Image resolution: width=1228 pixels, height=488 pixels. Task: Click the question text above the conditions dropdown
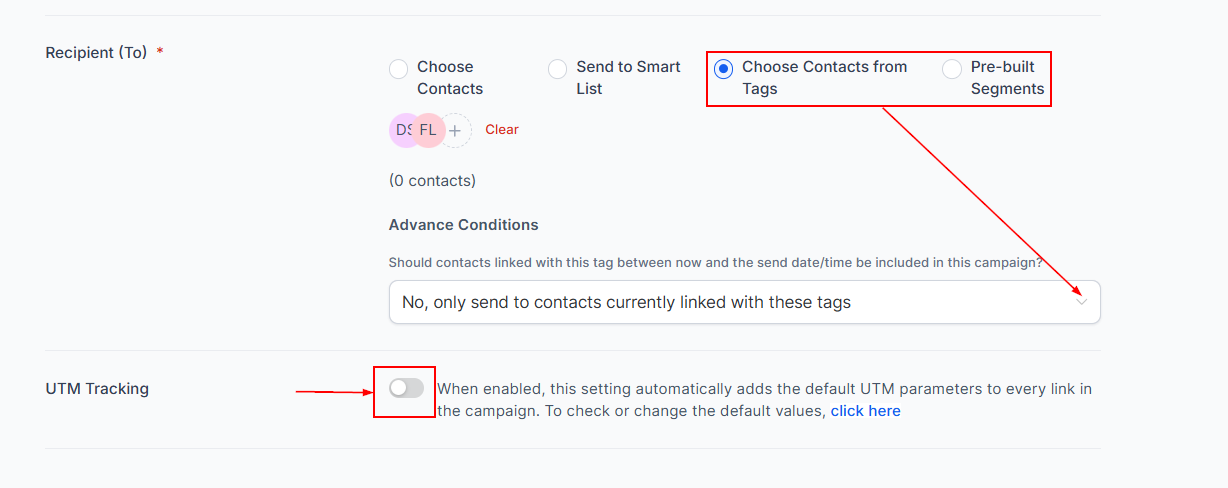click(715, 263)
